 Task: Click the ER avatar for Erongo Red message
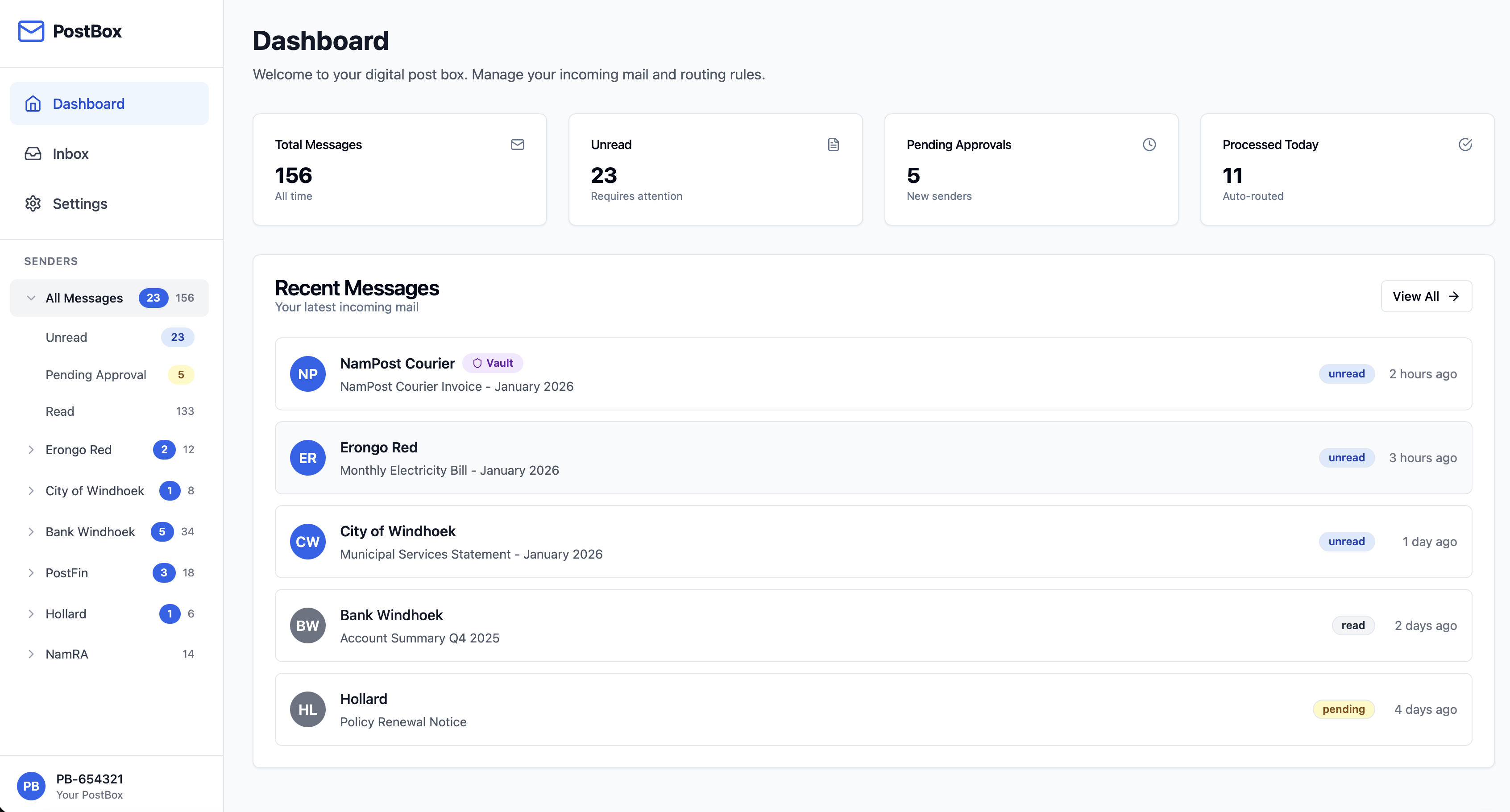308,458
